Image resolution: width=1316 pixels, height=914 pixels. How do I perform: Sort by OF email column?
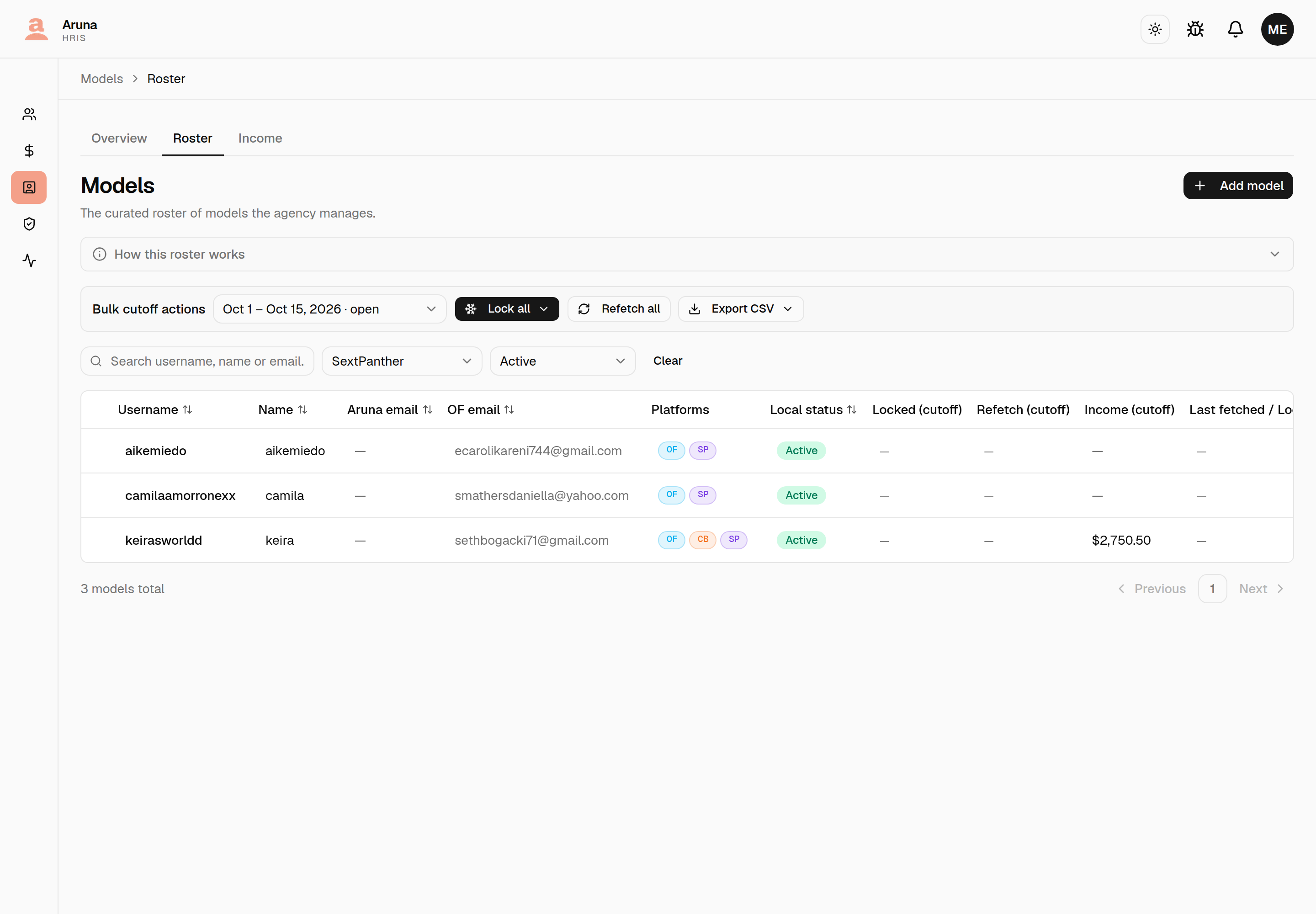coord(480,410)
